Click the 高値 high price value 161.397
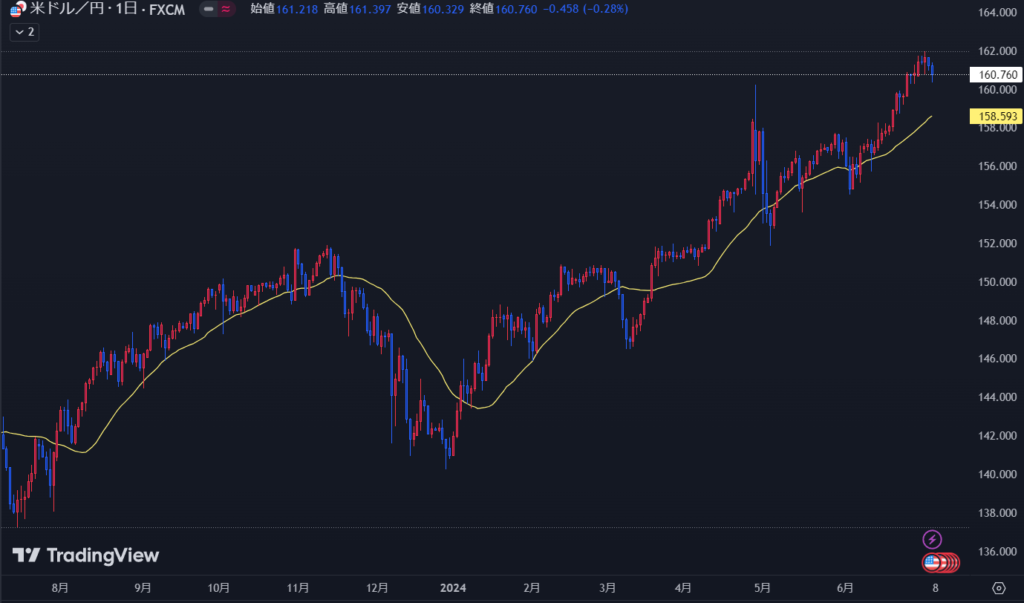The image size is (1024, 603). click(371, 10)
